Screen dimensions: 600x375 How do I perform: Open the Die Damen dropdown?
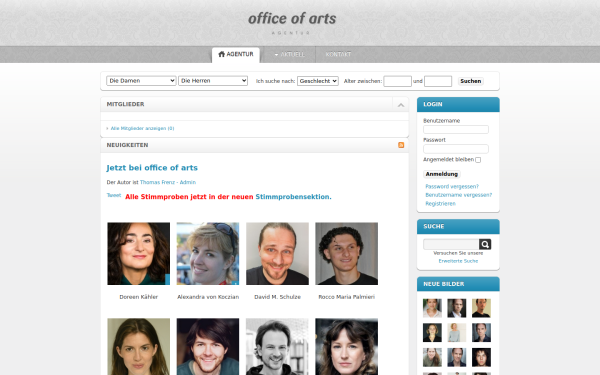click(x=141, y=81)
